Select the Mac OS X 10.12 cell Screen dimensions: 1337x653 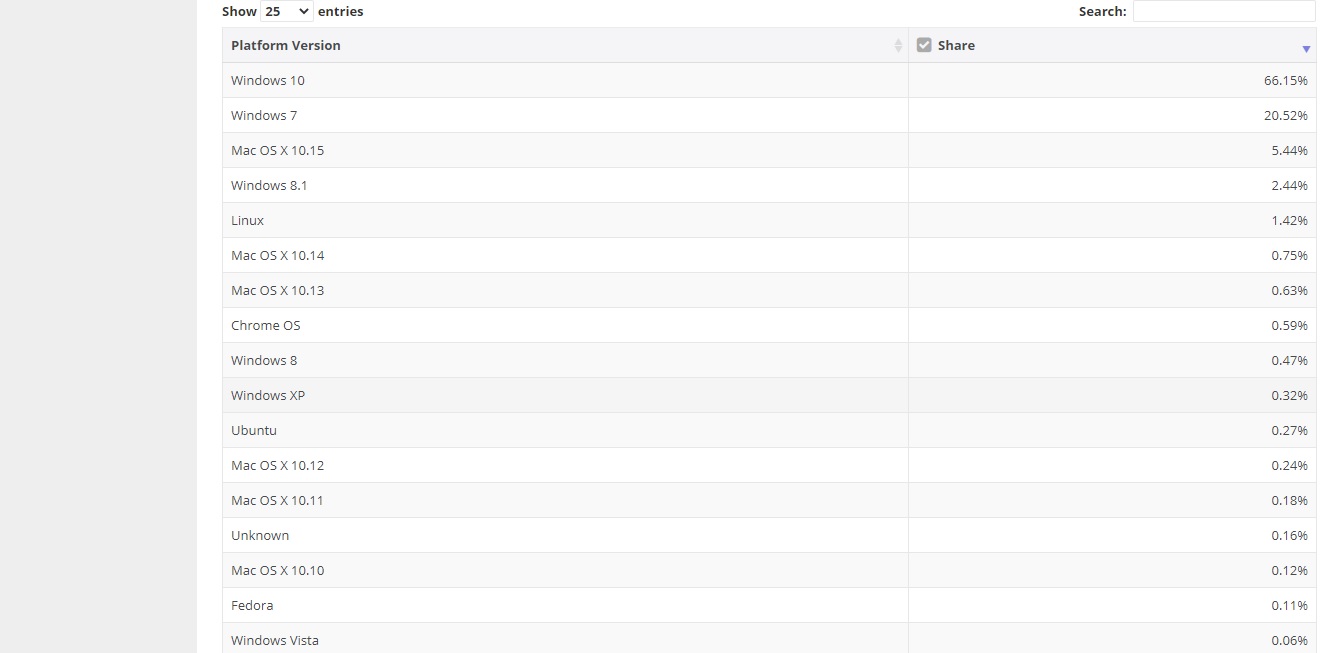click(x=565, y=465)
